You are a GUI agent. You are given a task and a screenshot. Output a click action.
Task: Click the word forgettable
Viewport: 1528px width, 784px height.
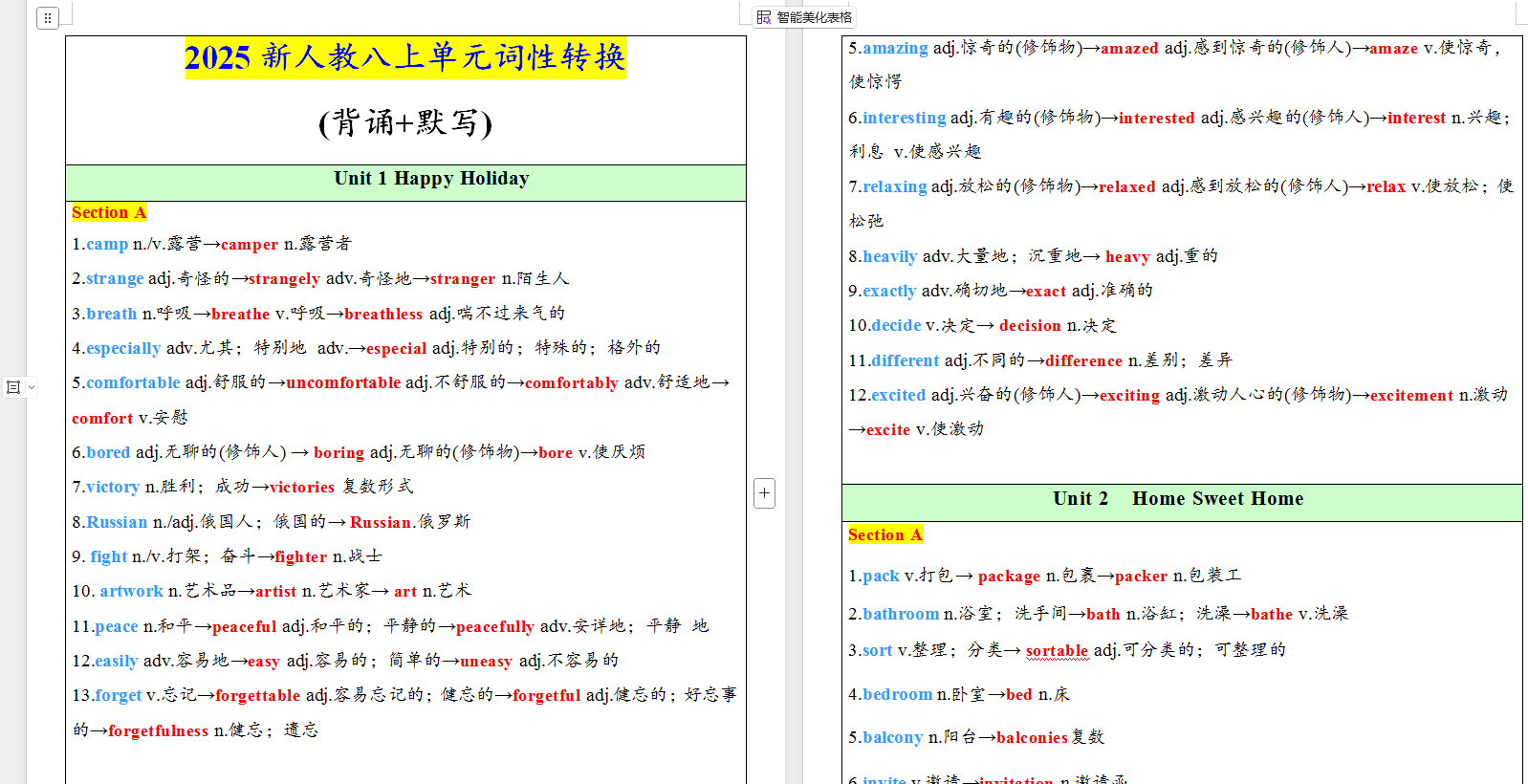[x=258, y=696]
